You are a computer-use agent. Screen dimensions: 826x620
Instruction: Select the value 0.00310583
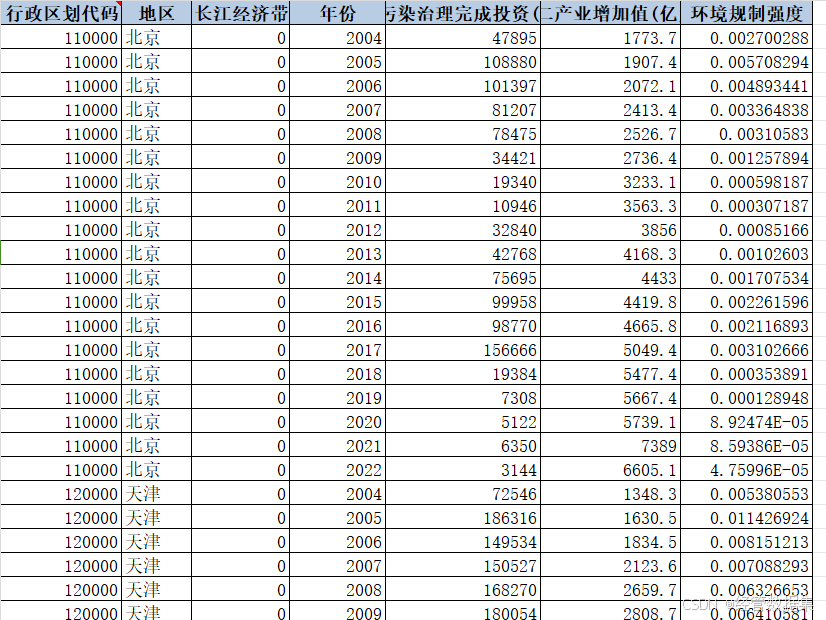click(x=746, y=134)
